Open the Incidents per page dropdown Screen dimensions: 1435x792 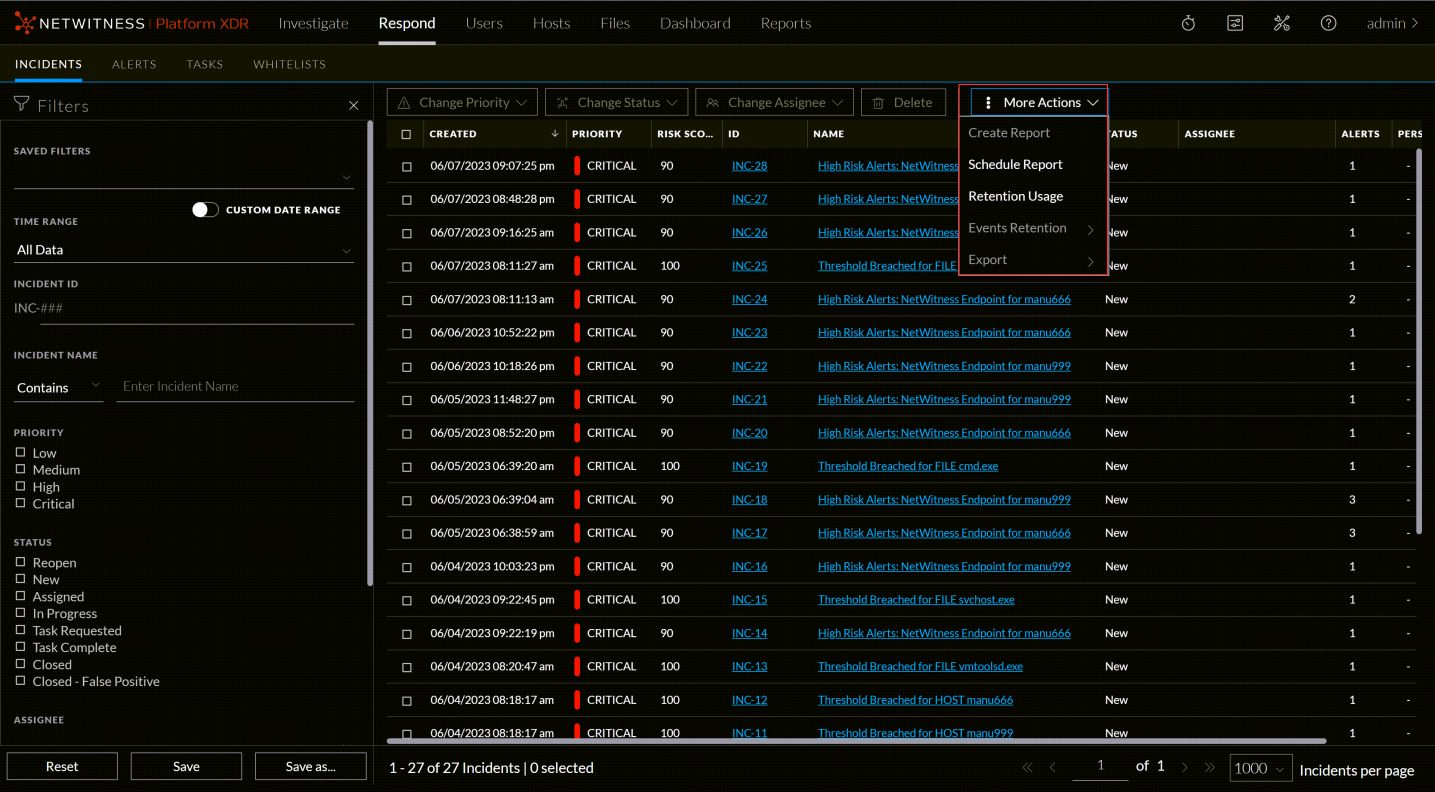[x=1259, y=768]
